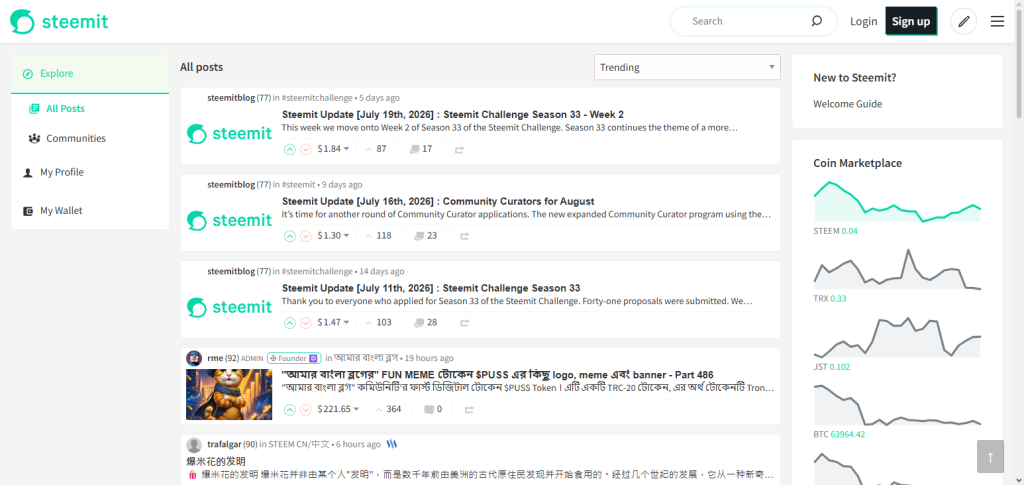Image resolution: width=1024 pixels, height=485 pixels.
Task: Upvote the July 11th Steemit Challenge Season 33 post
Action: (x=290, y=322)
